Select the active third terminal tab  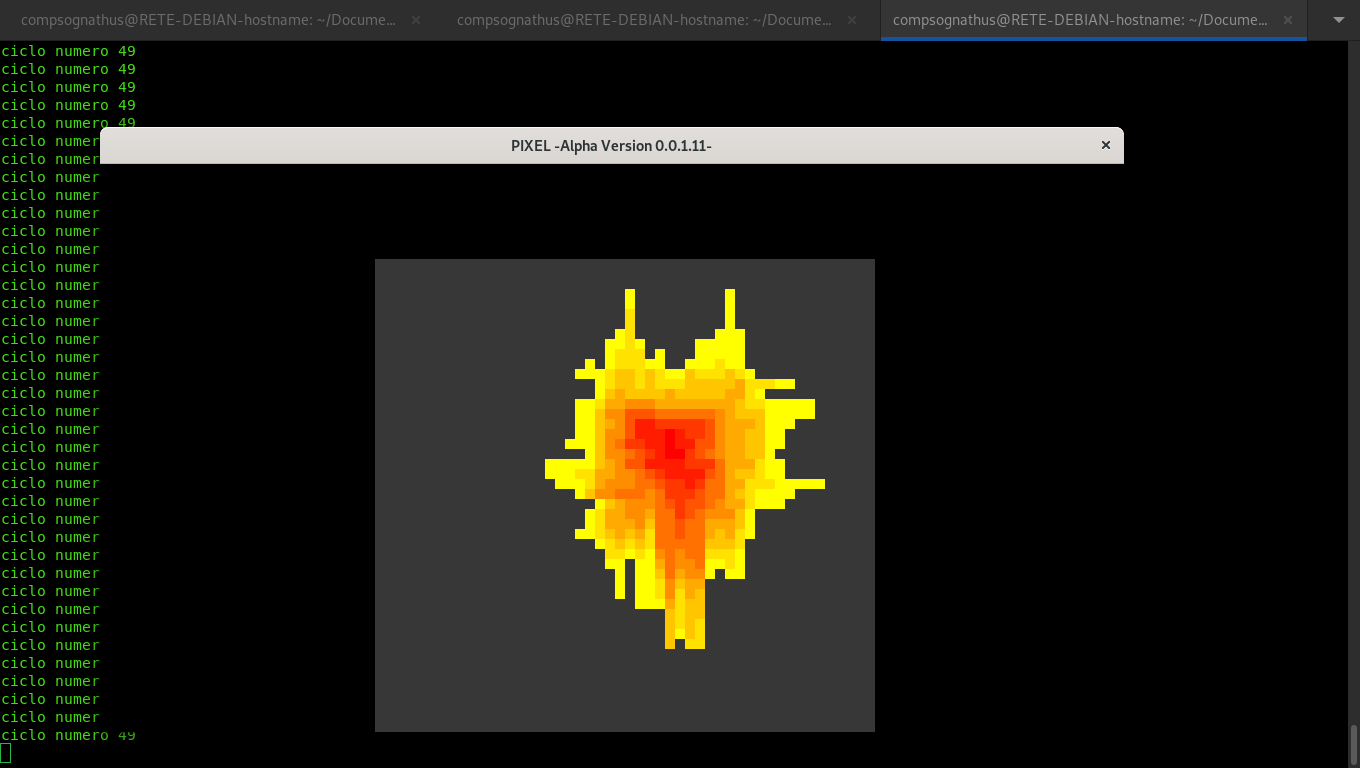tap(1093, 20)
